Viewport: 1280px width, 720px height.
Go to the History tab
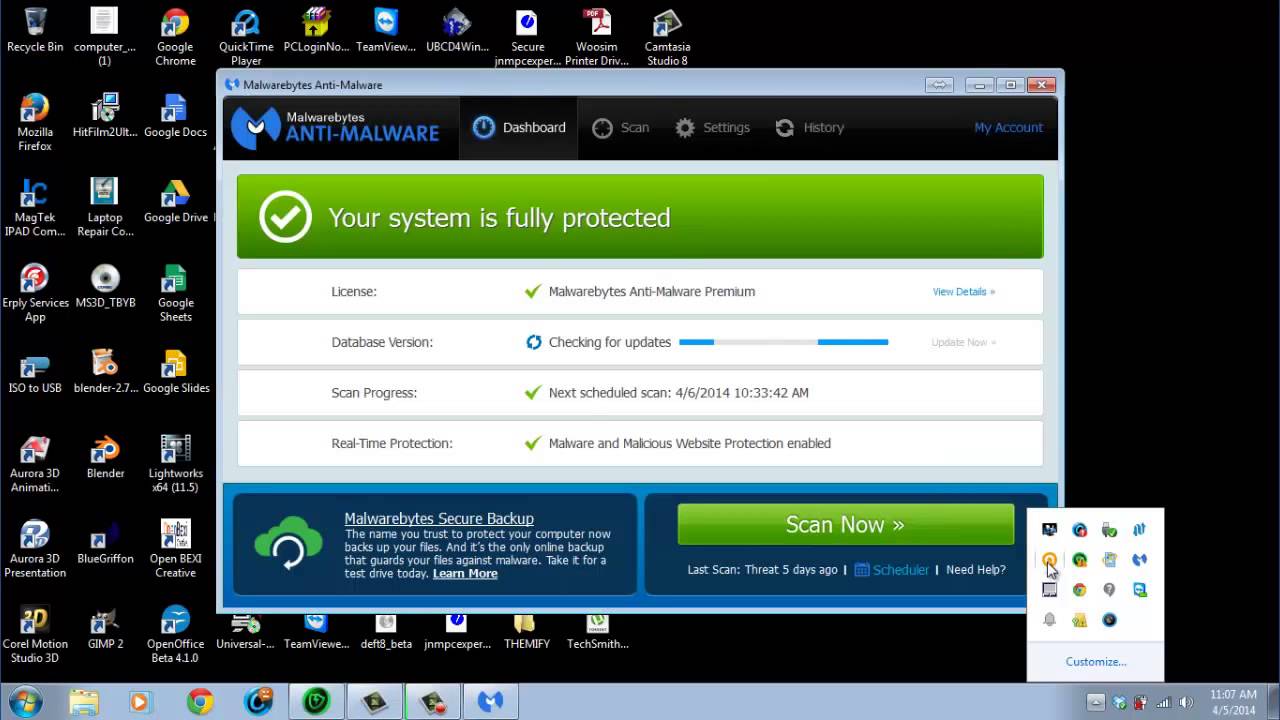coord(810,128)
